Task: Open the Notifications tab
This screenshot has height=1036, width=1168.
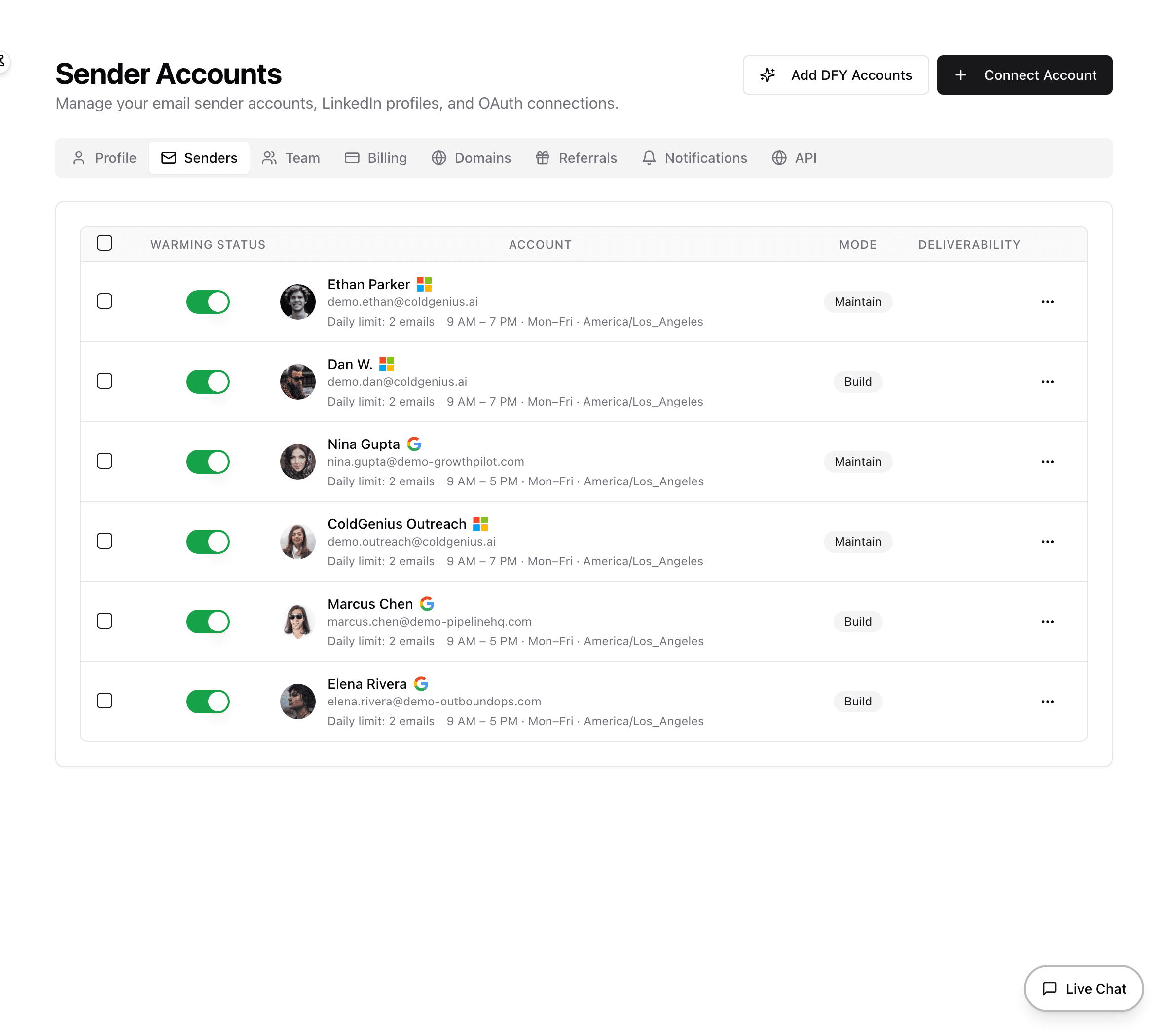Action: click(x=695, y=158)
